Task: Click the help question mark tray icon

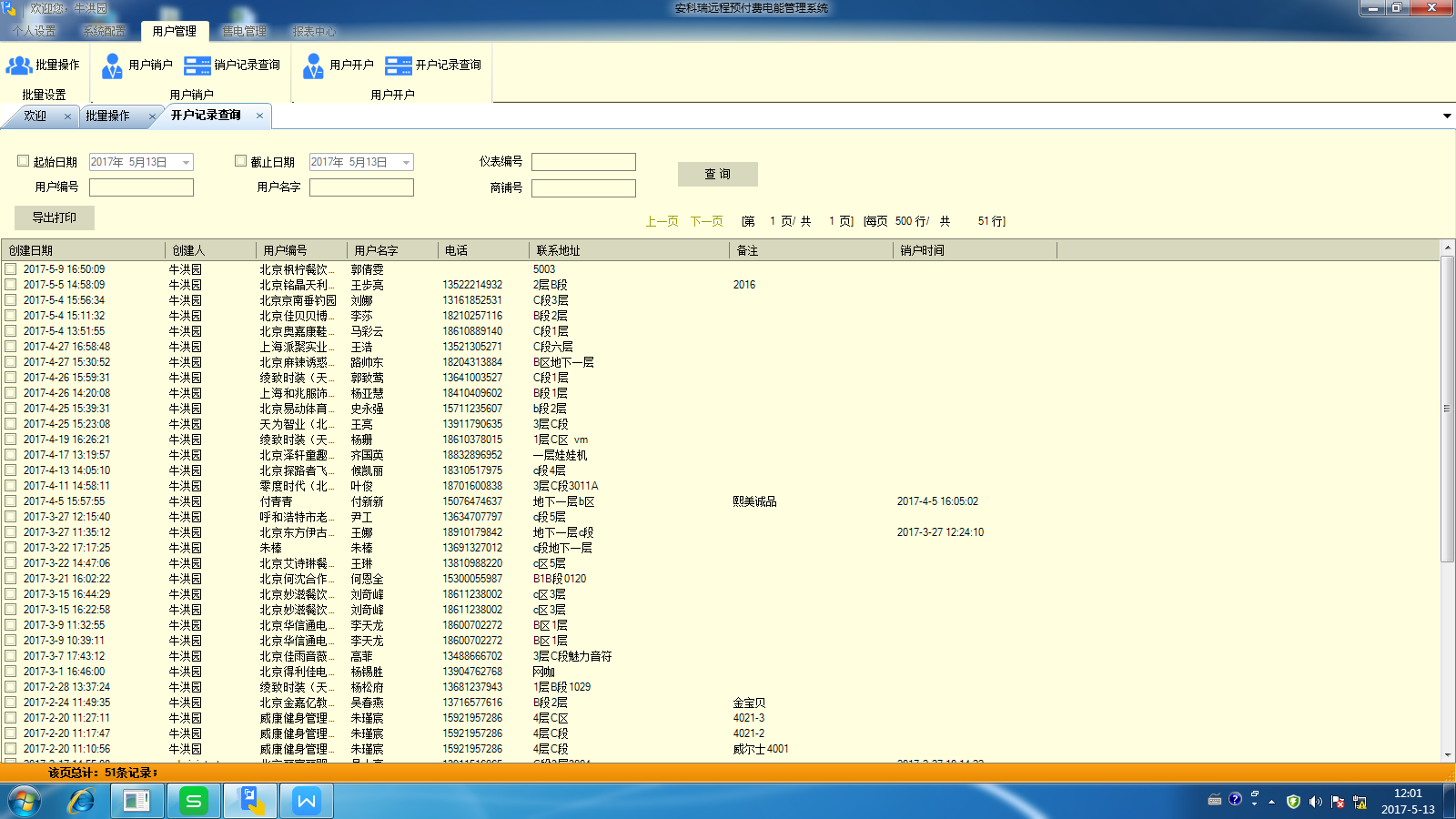Action: (1235, 799)
